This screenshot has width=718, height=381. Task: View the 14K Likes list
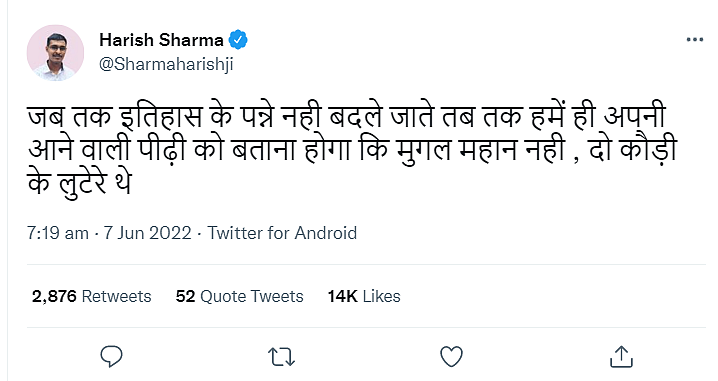[364, 296]
